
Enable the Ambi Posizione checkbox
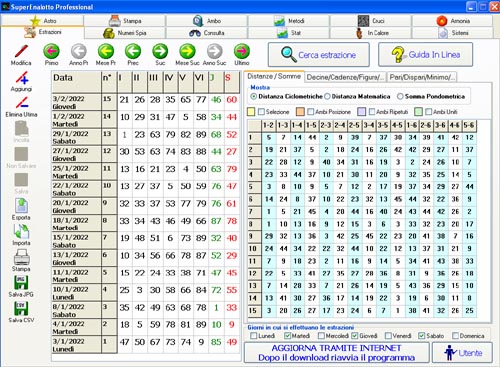(311, 112)
